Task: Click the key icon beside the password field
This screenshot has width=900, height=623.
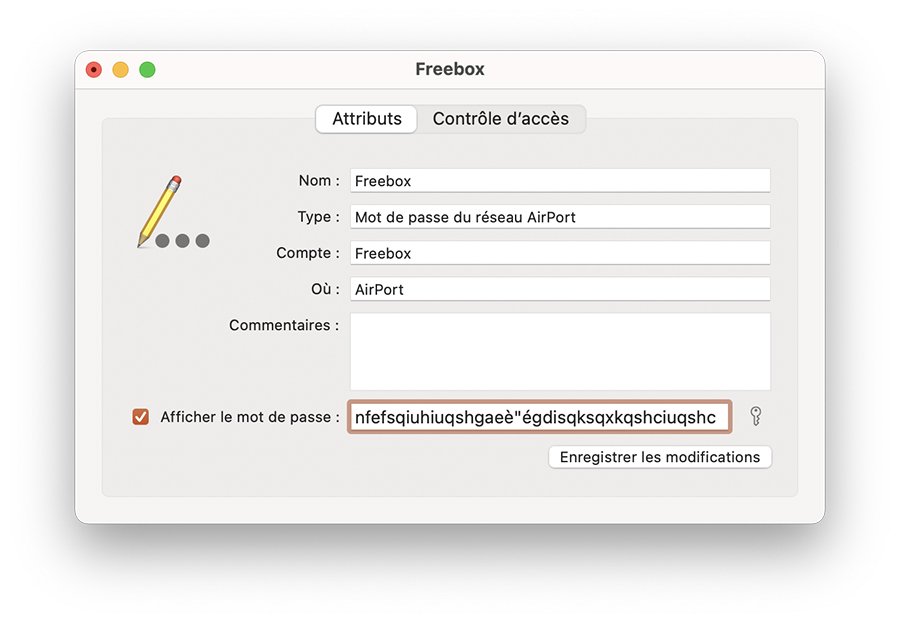Action: [755, 417]
